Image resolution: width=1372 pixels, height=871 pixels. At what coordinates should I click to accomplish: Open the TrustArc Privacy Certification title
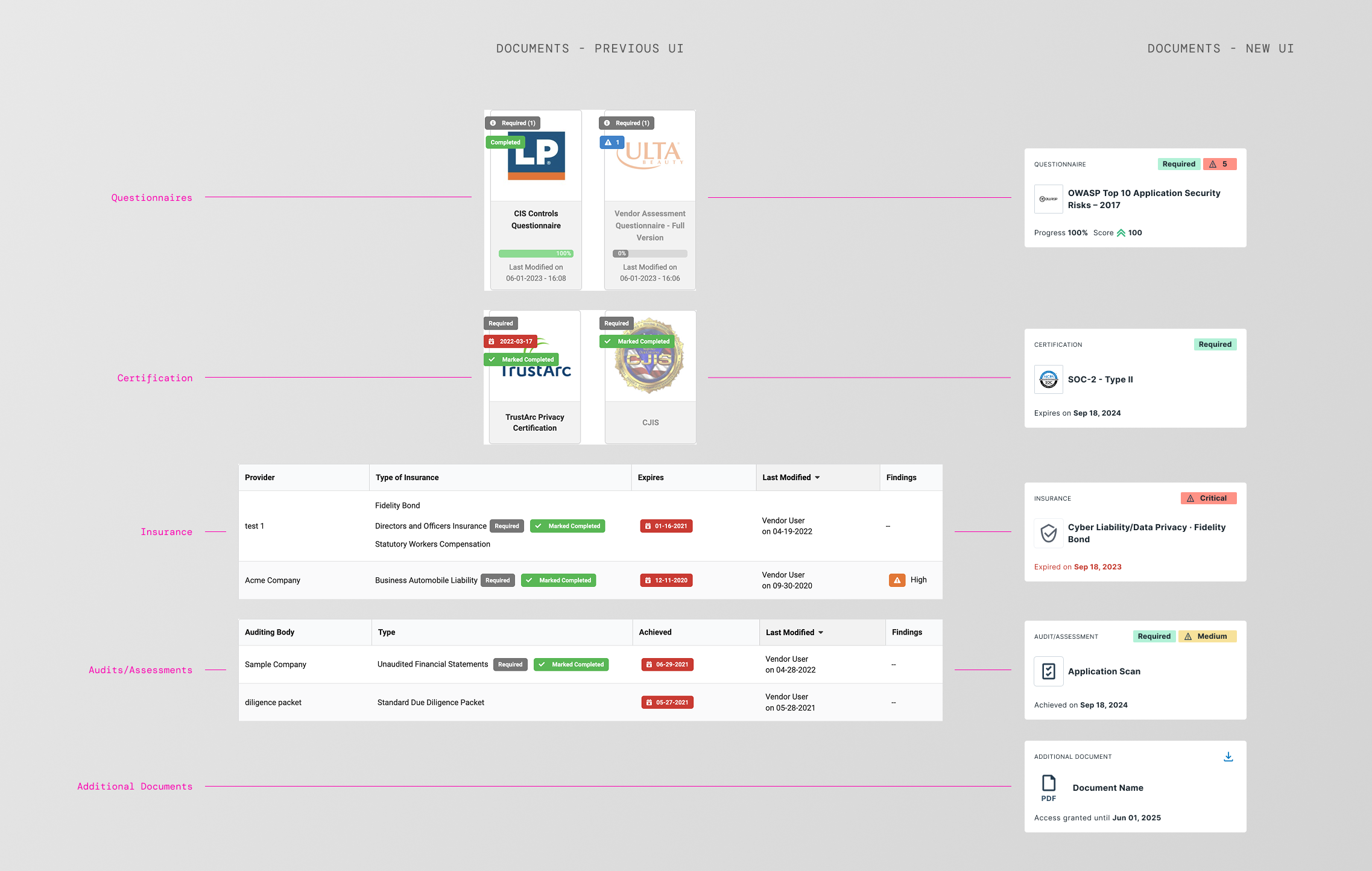[x=535, y=423]
